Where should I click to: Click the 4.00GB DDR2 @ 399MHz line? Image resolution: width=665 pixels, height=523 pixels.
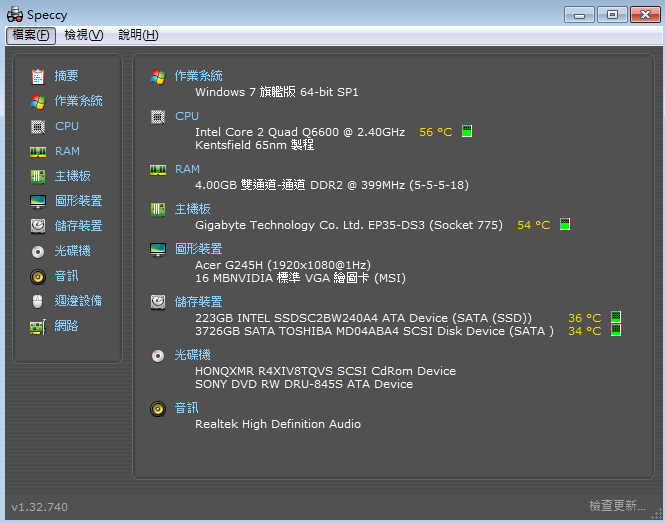point(332,185)
